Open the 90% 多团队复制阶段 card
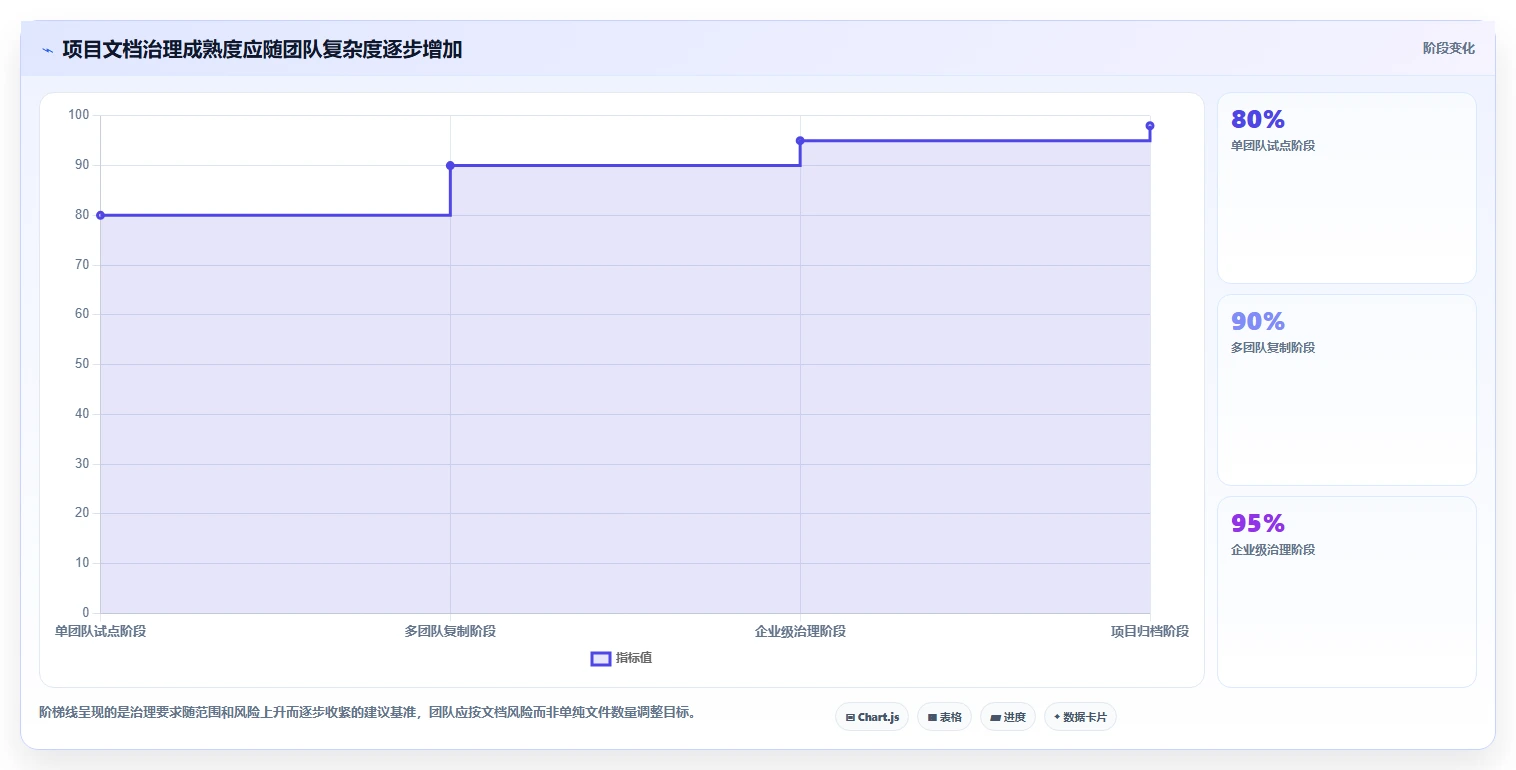This screenshot has height=770, width=1516. coord(1346,390)
